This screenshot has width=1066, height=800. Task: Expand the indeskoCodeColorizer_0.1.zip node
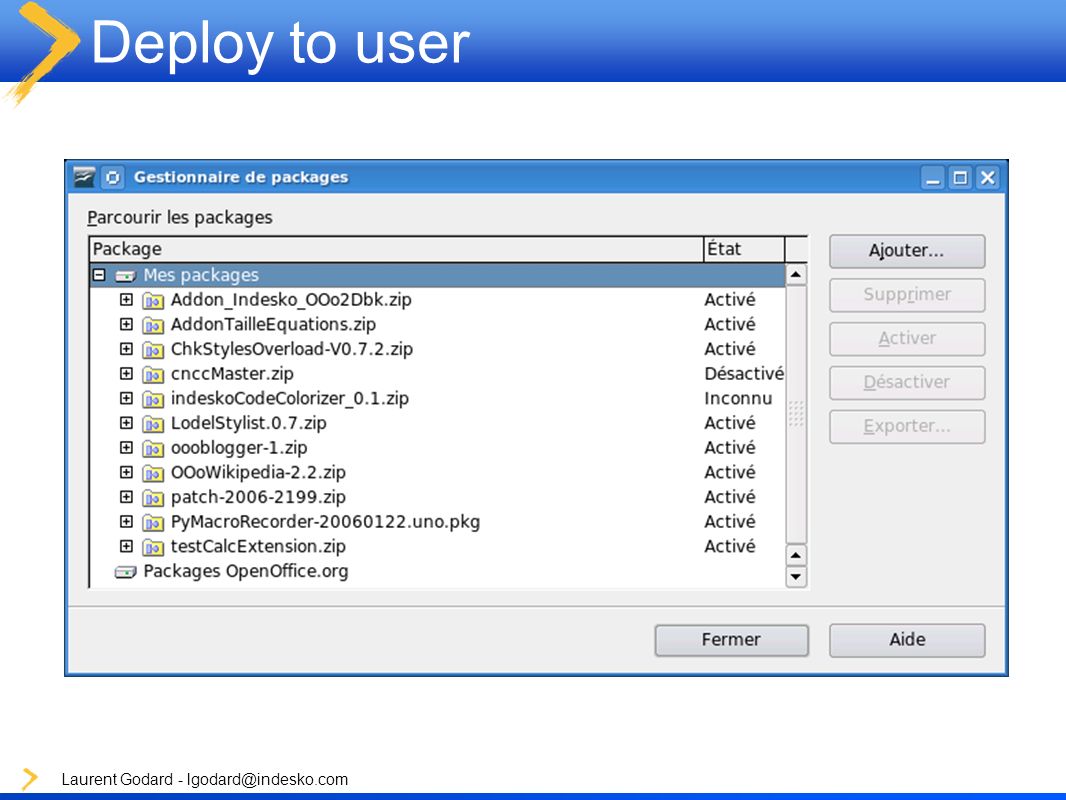click(126, 398)
